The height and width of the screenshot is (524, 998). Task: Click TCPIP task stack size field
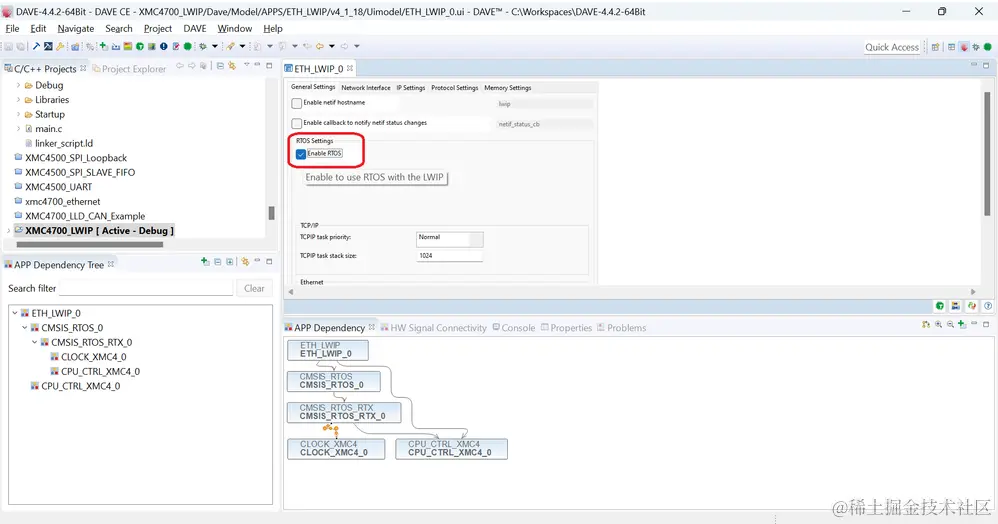click(449, 256)
